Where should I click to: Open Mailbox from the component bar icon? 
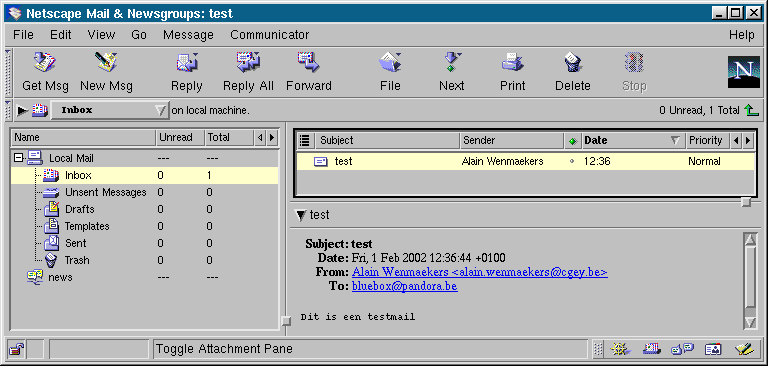click(651, 349)
